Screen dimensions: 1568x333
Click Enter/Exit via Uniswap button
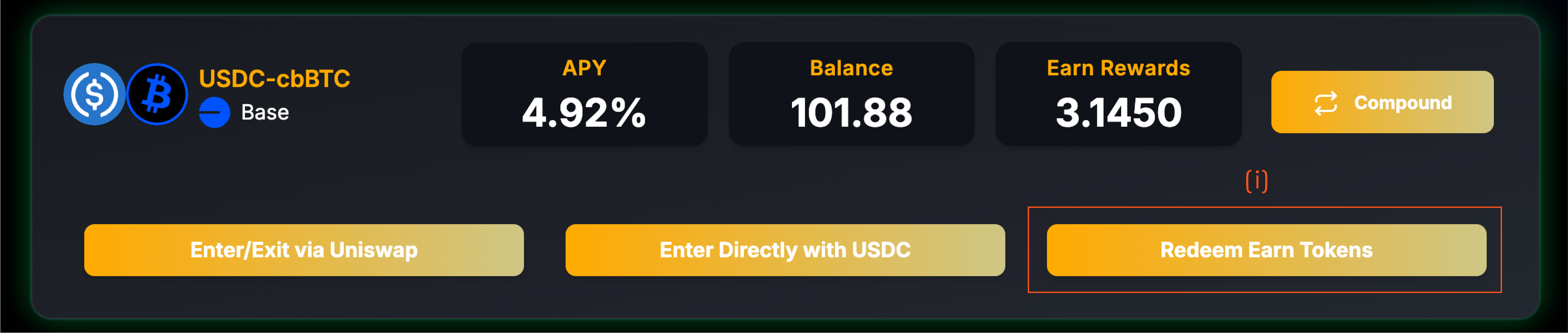coord(304,250)
